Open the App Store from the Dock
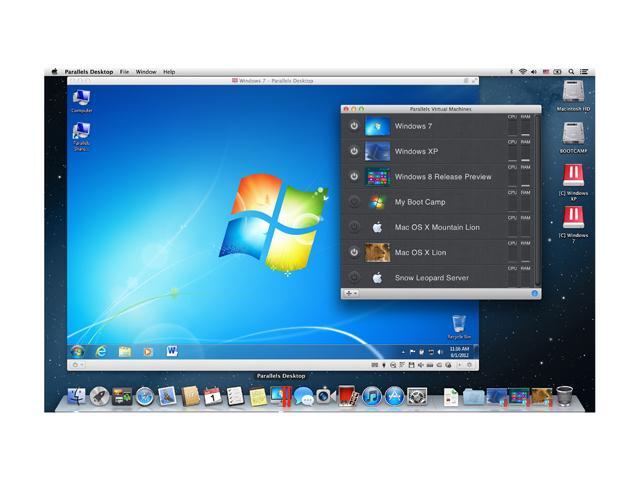Viewport: 640px width, 480px height. point(394,396)
